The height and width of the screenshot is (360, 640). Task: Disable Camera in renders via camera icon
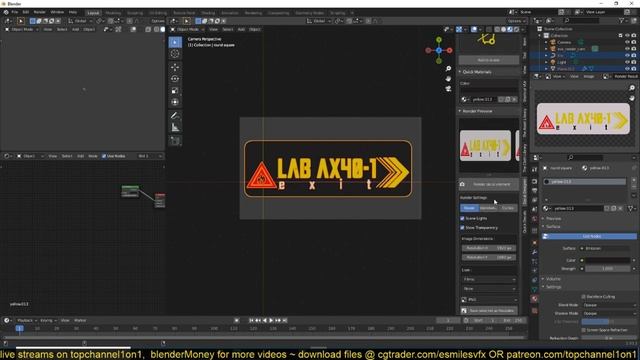coord(634,42)
